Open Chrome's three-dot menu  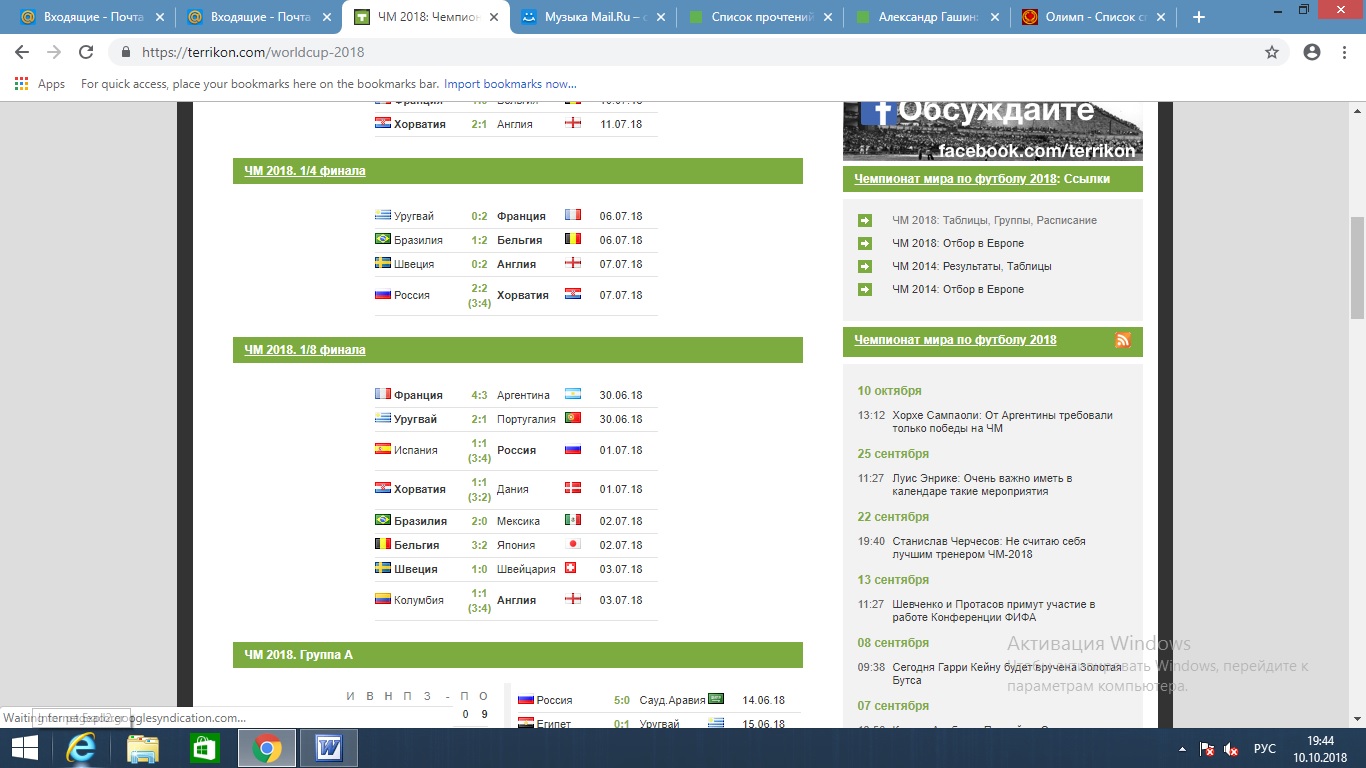click(x=1345, y=53)
